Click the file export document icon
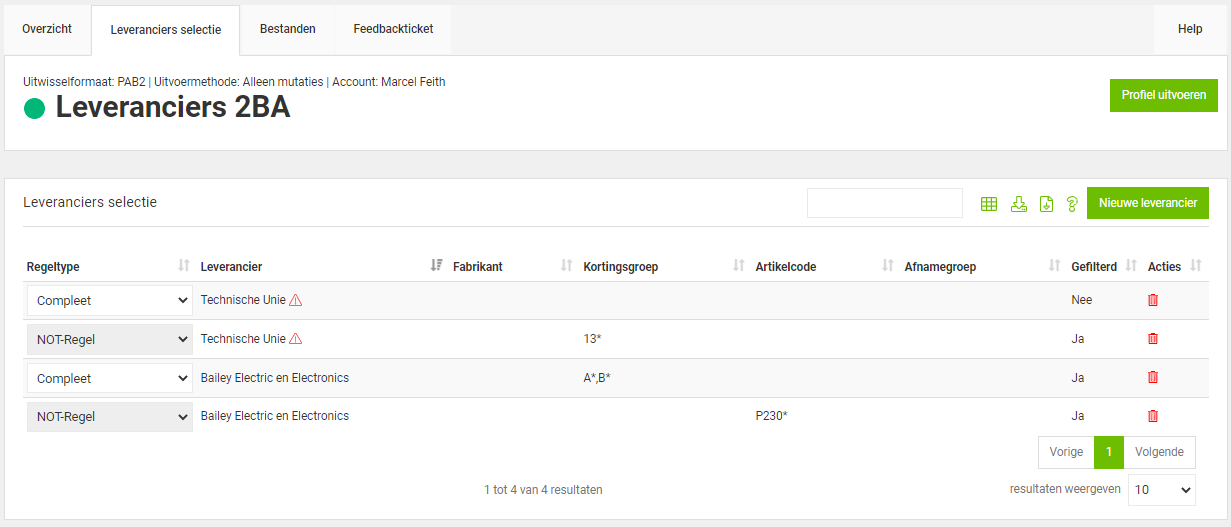This screenshot has height=527, width=1231. point(1046,204)
